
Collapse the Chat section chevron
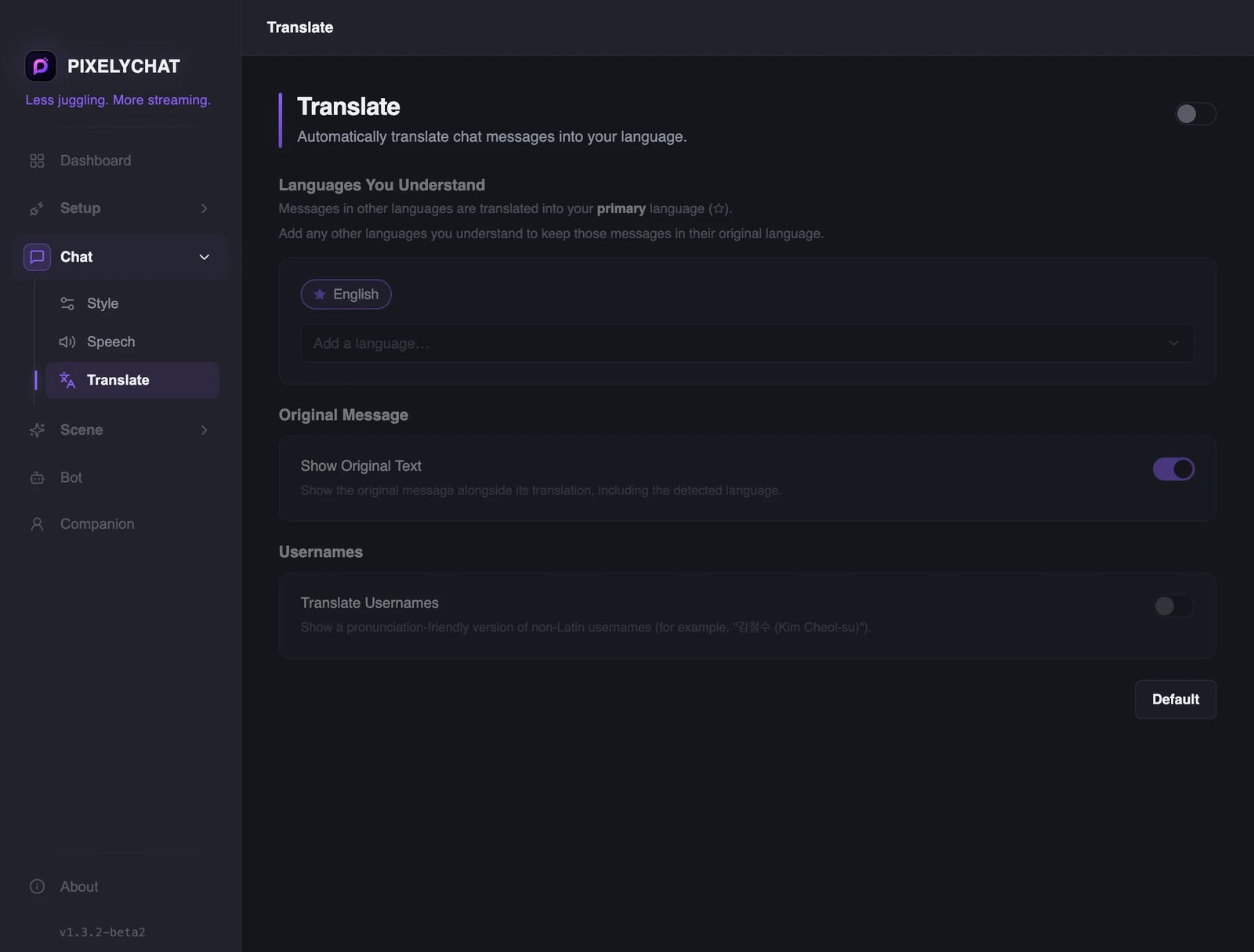click(x=204, y=257)
